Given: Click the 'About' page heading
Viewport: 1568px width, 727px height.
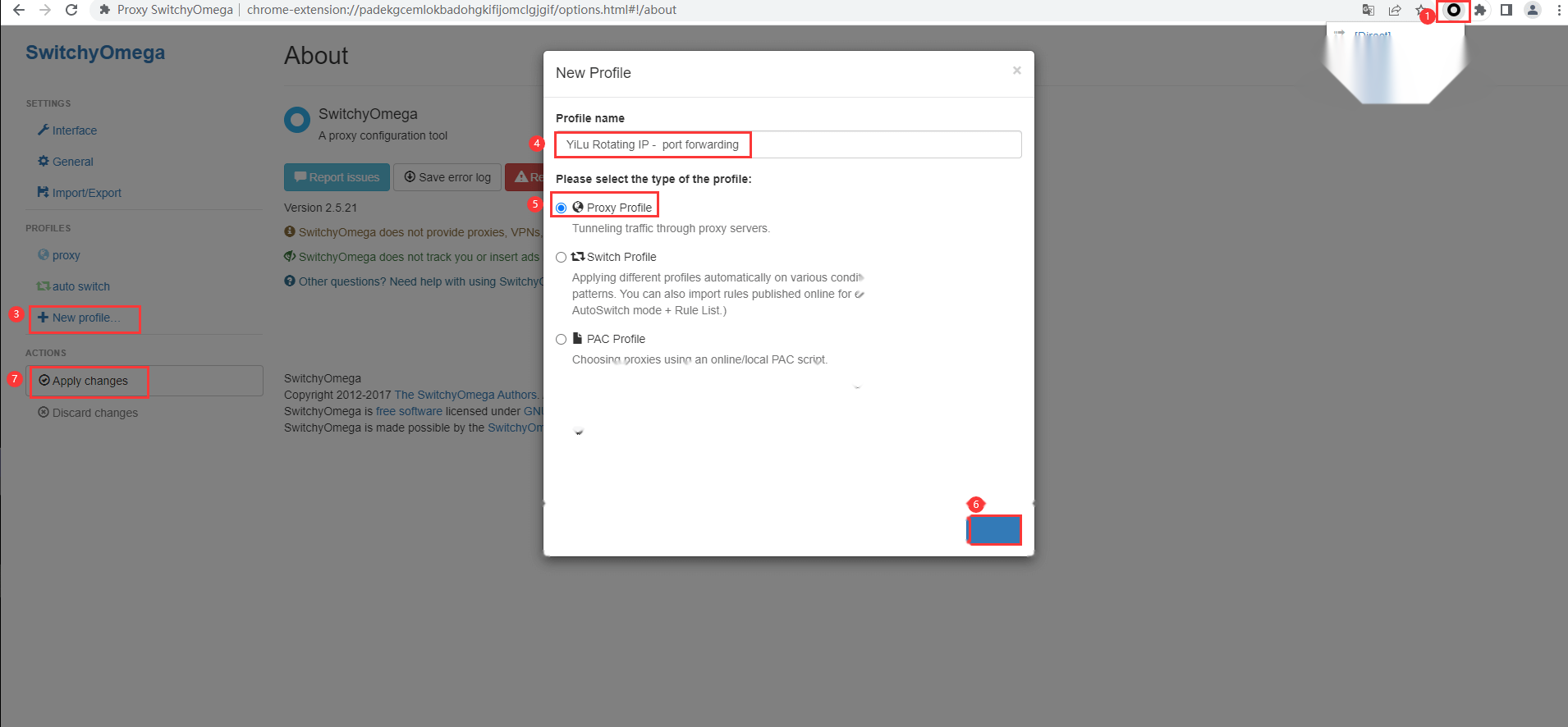Looking at the screenshot, I should pyautogui.click(x=316, y=56).
